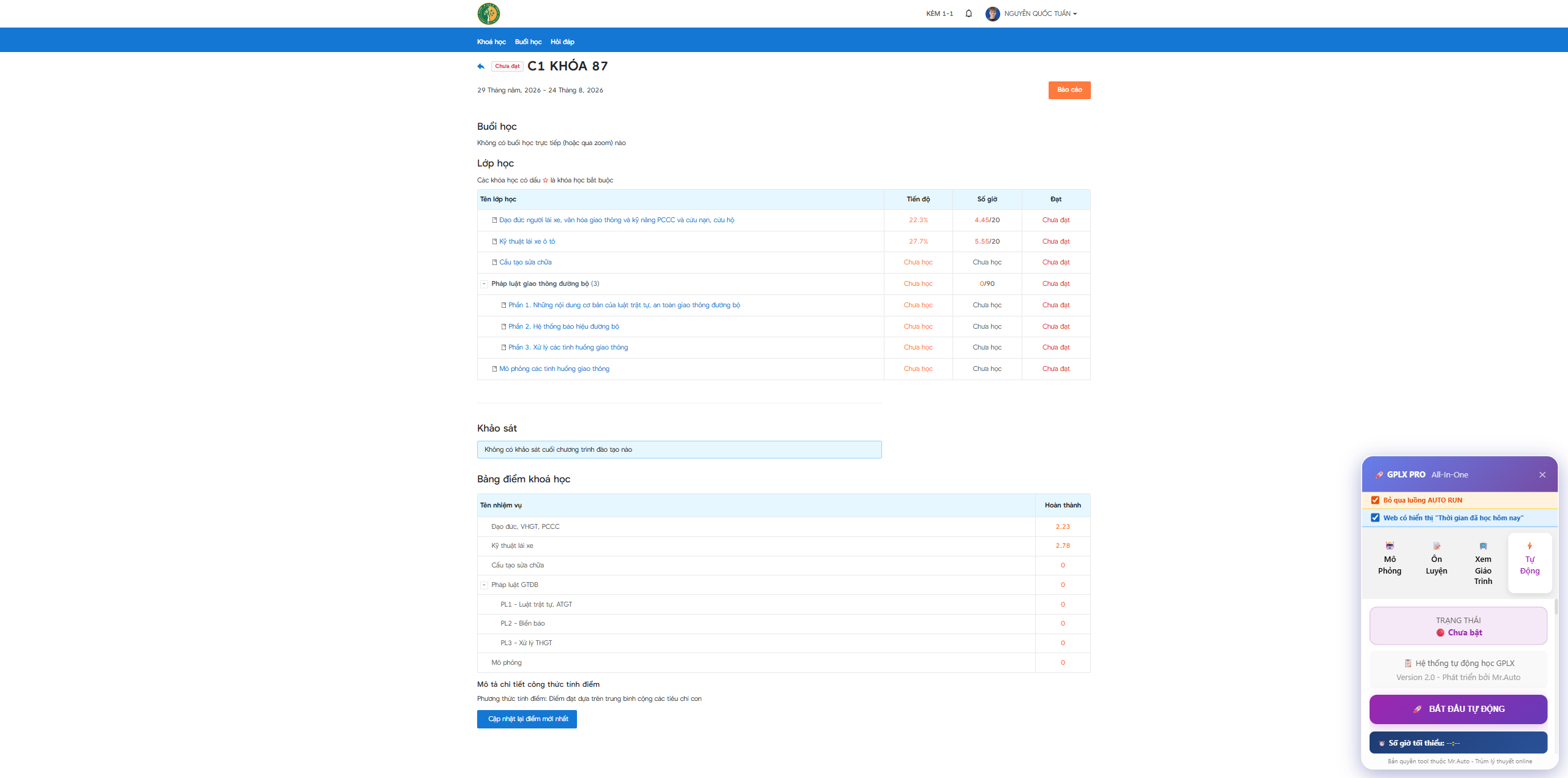Collapse the Pháp luật GTĐB score group
The image size is (1568, 778).
click(x=483, y=585)
